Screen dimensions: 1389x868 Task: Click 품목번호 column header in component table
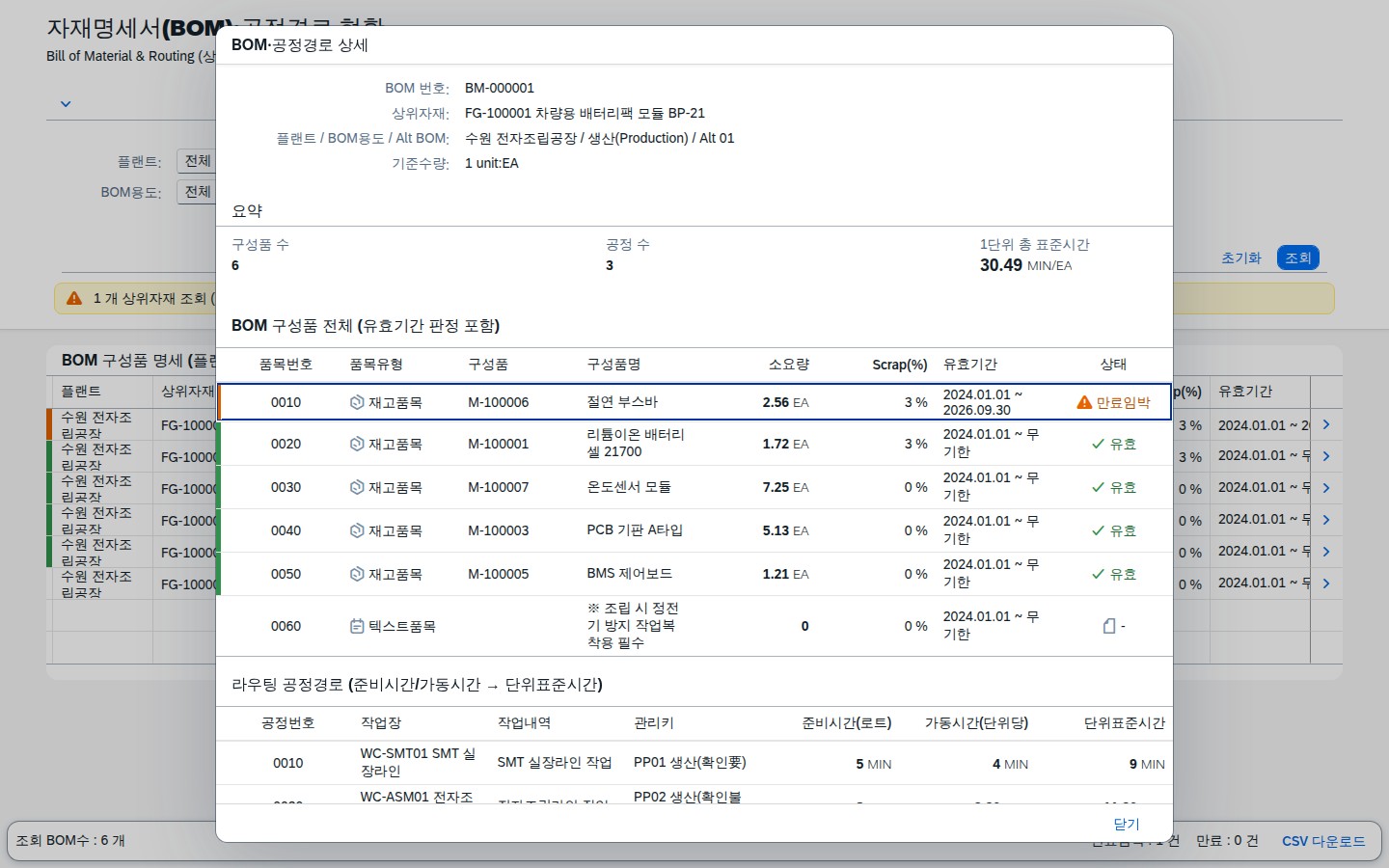(x=286, y=365)
